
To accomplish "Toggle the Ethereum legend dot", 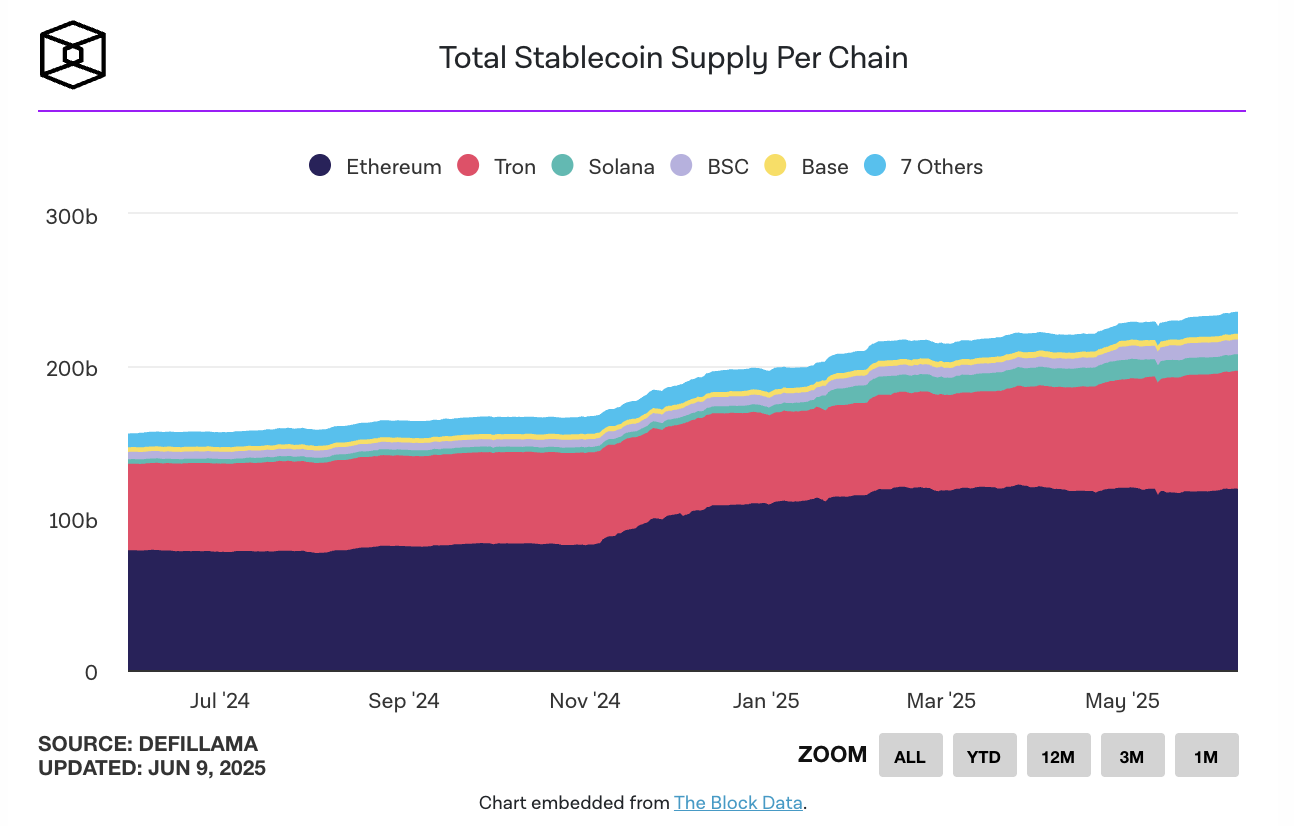I will 320,167.
